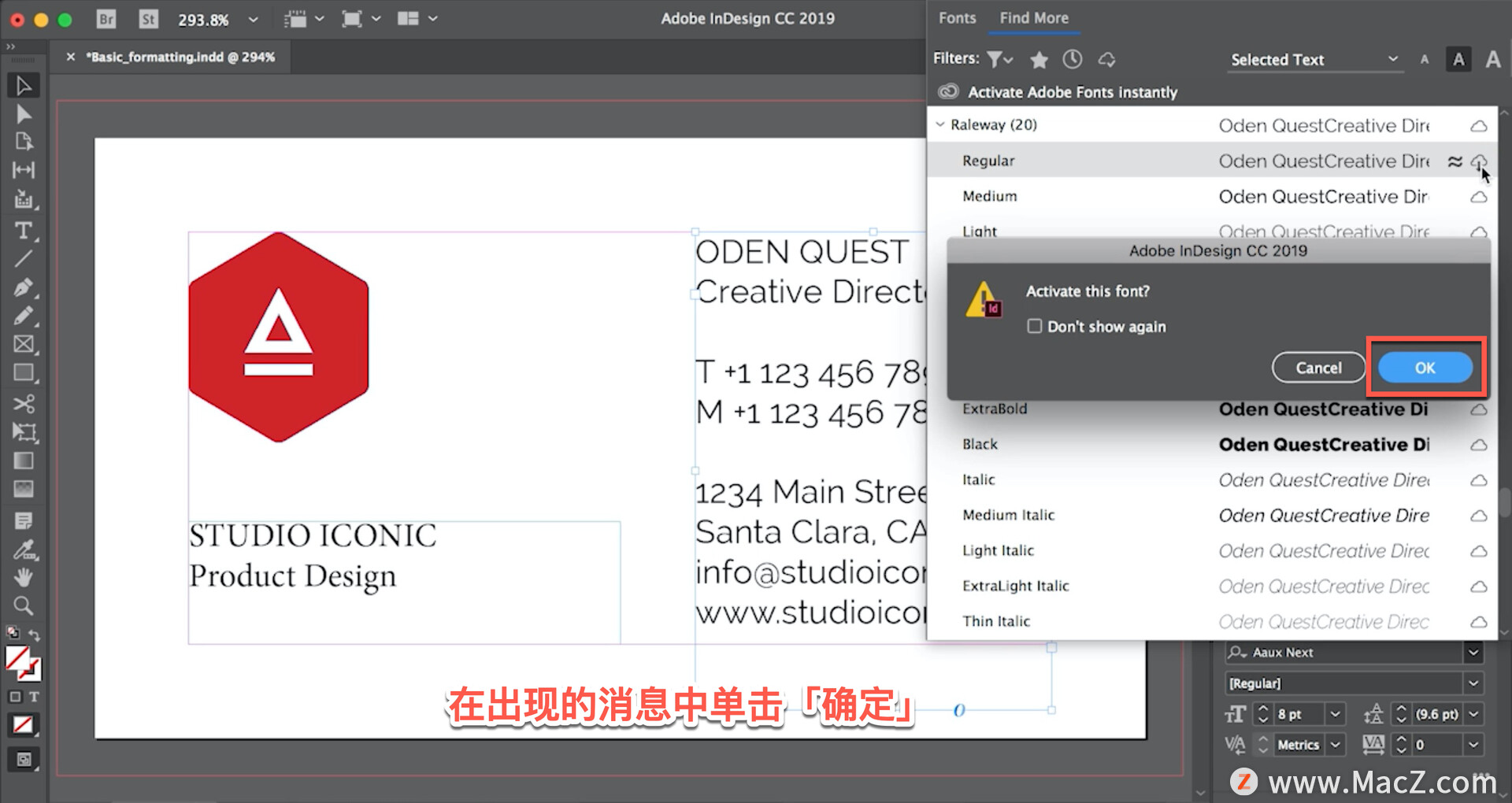
Task: Cancel the font activation dialog
Action: tap(1318, 367)
